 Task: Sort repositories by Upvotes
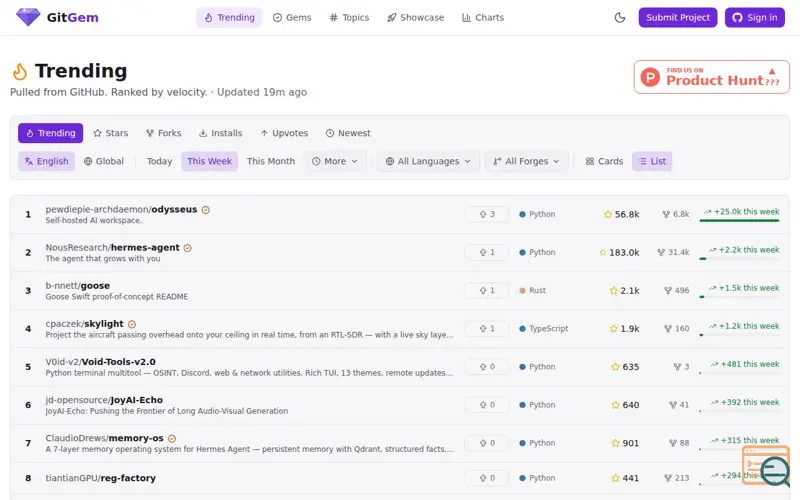point(284,133)
